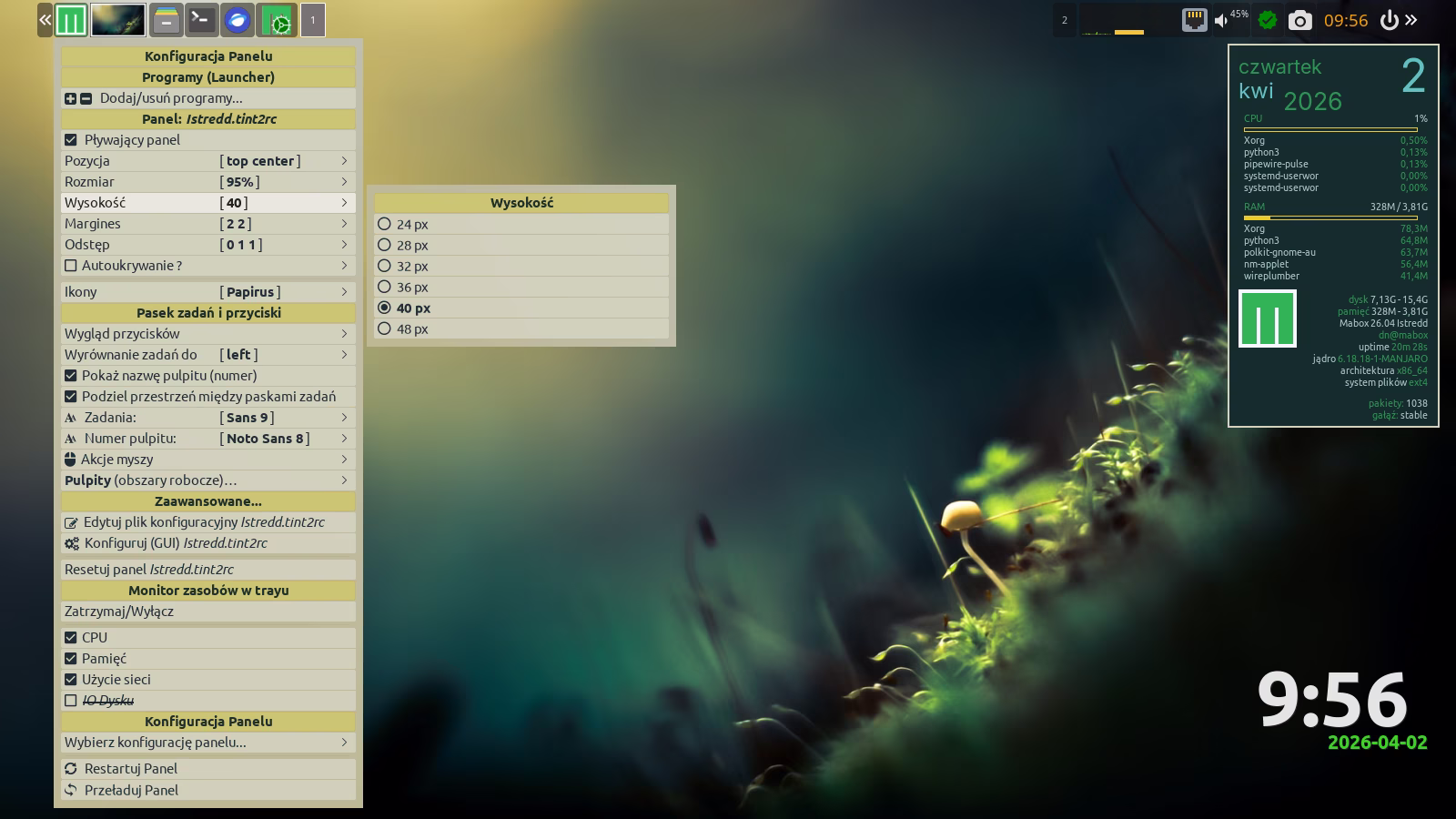Screen dimensions: 1456x819
Task: Open the power button exit menu
Action: (x=1389, y=20)
